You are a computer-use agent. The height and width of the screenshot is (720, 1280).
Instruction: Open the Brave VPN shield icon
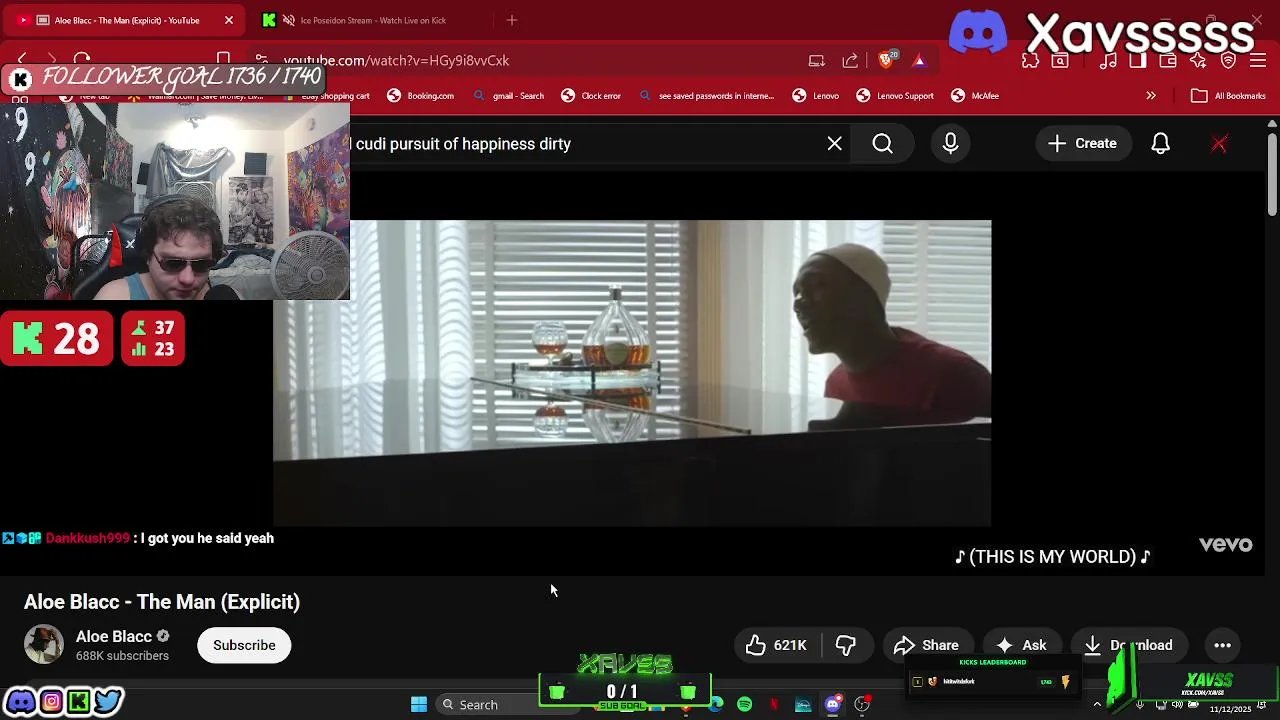click(1229, 60)
